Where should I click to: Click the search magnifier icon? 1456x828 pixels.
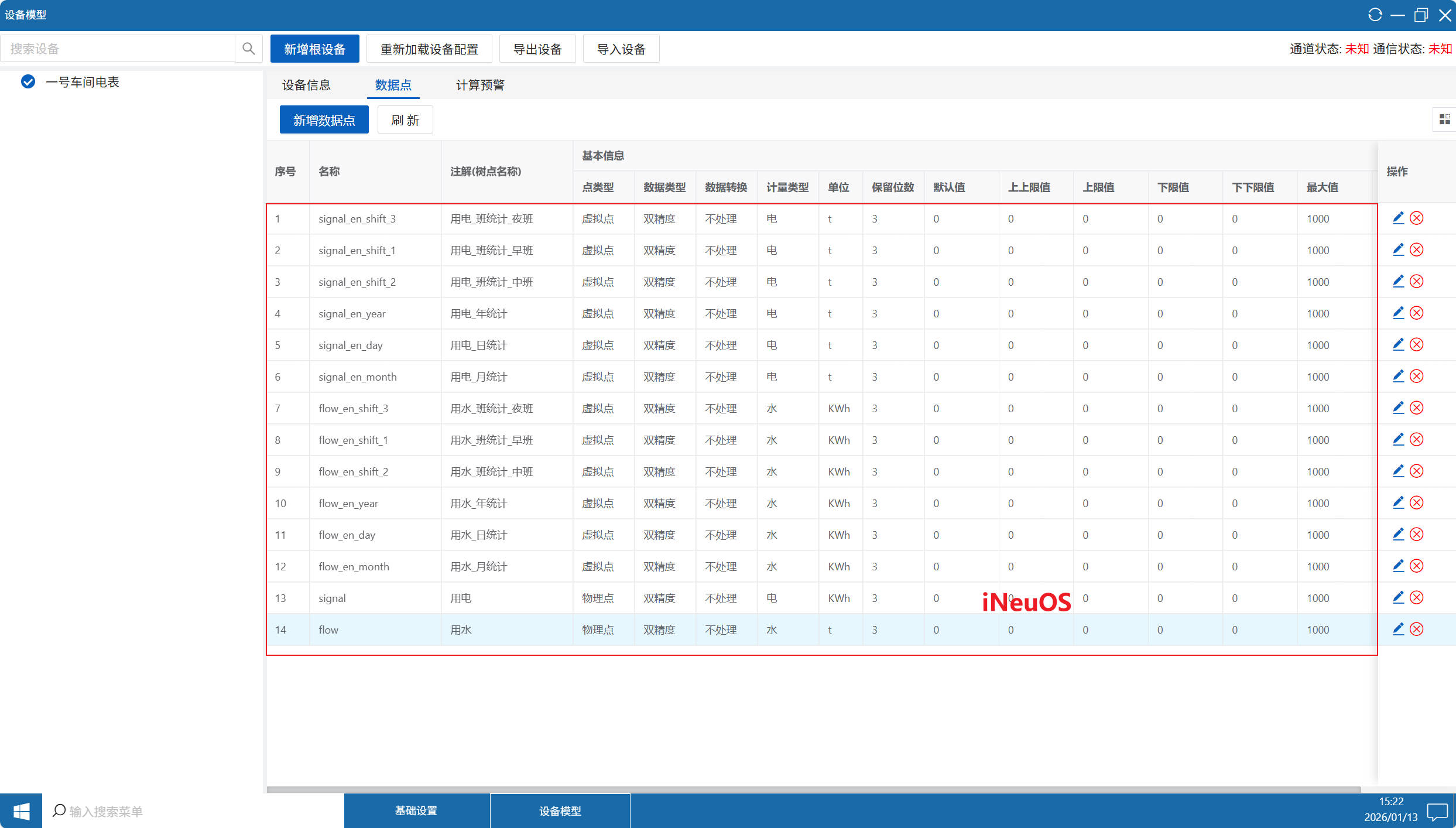248,49
